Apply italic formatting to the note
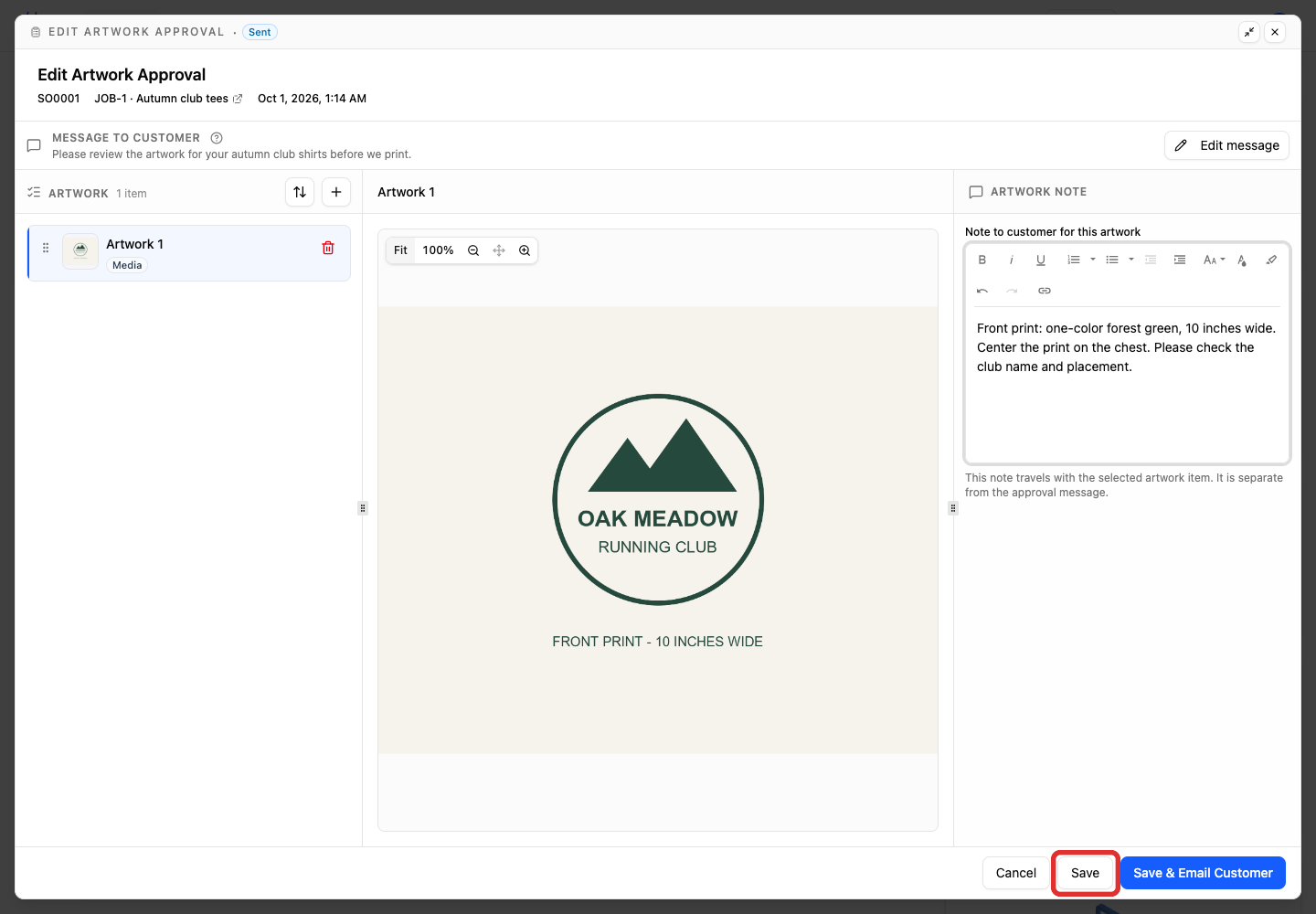This screenshot has height=914, width=1316. [x=1012, y=260]
